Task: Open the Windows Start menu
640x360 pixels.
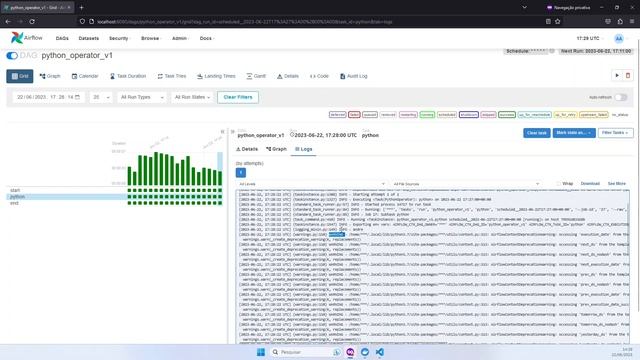Action: coord(261,352)
